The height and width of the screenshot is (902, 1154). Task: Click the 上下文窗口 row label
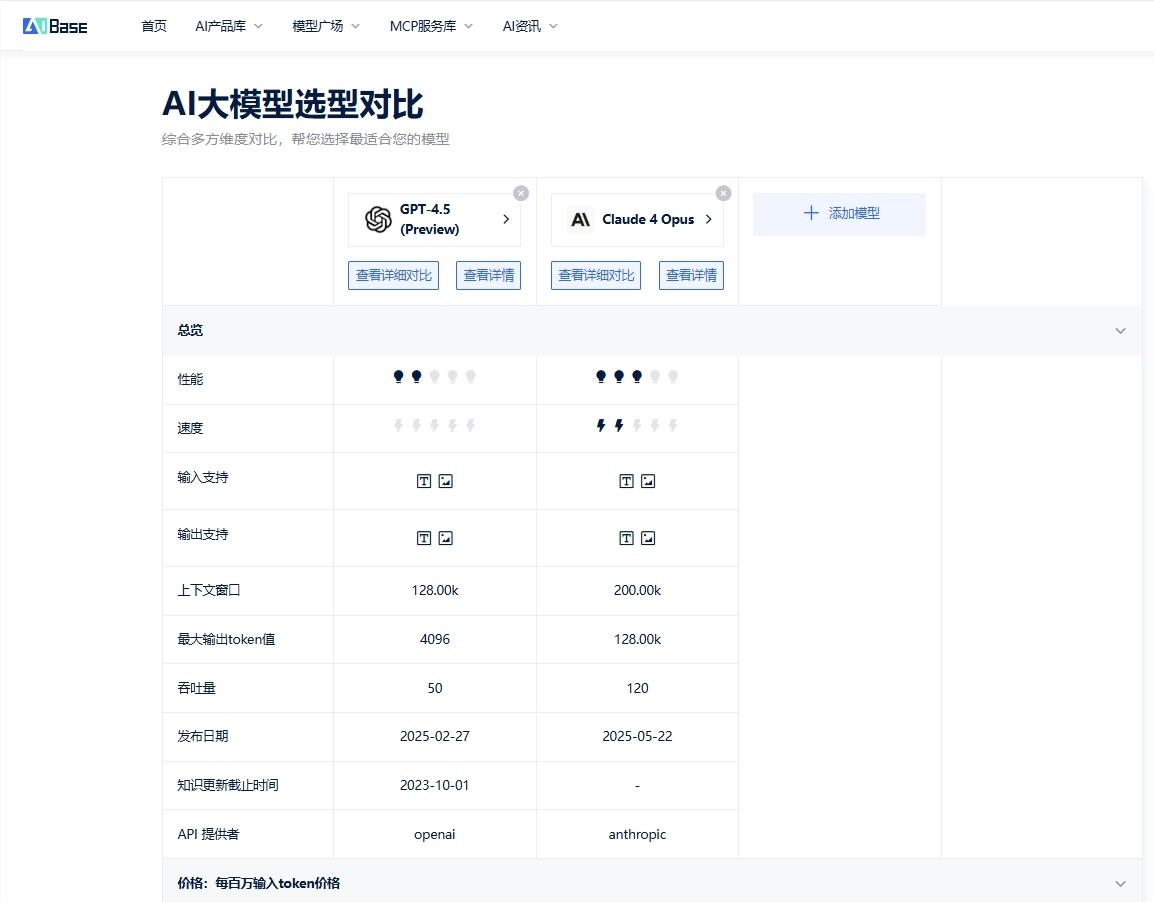click(209, 590)
